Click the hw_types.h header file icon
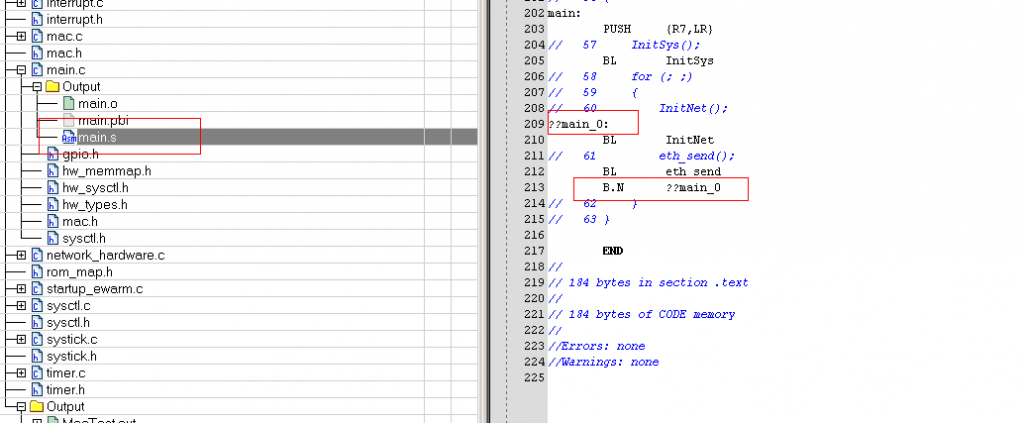The height and width of the screenshot is (423, 1024). click(x=53, y=204)
